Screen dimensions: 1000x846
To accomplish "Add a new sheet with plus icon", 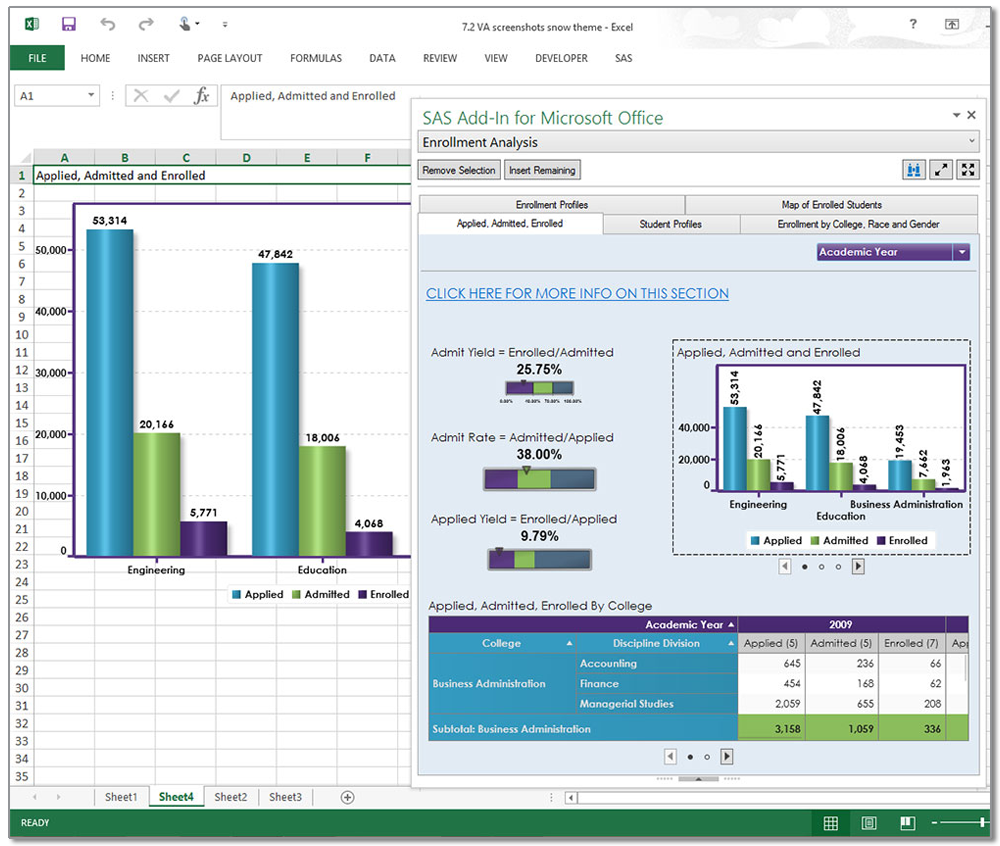I will click(x=348, y=797).
